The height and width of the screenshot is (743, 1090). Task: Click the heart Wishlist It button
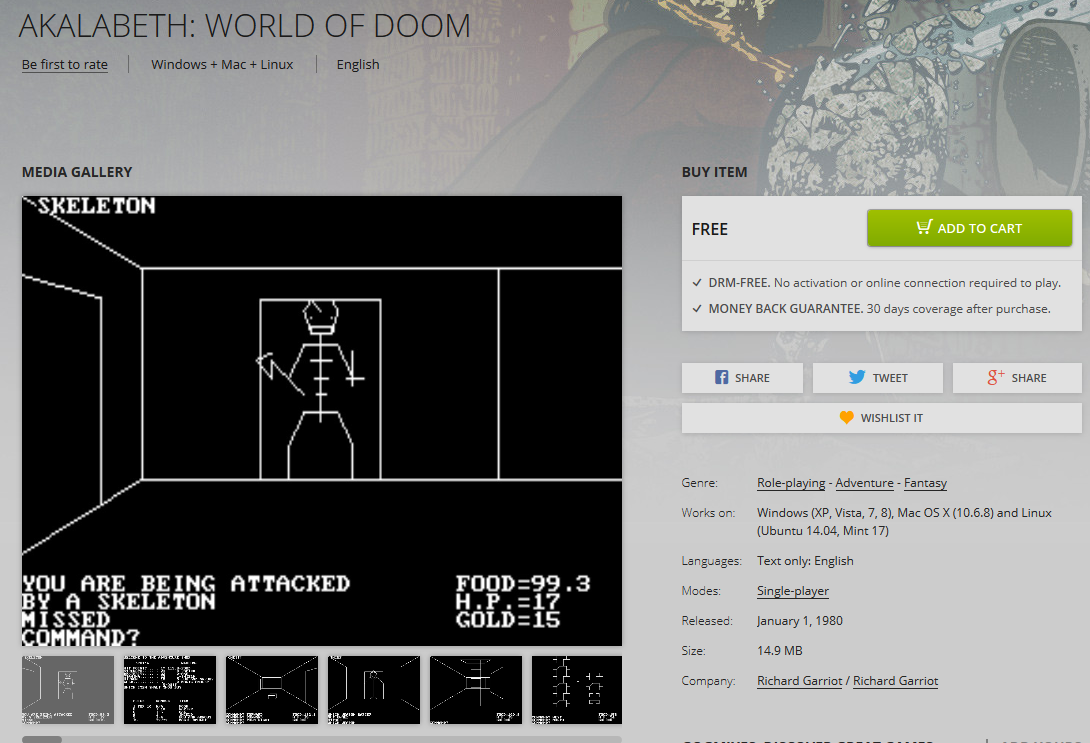tap(881, 418)
